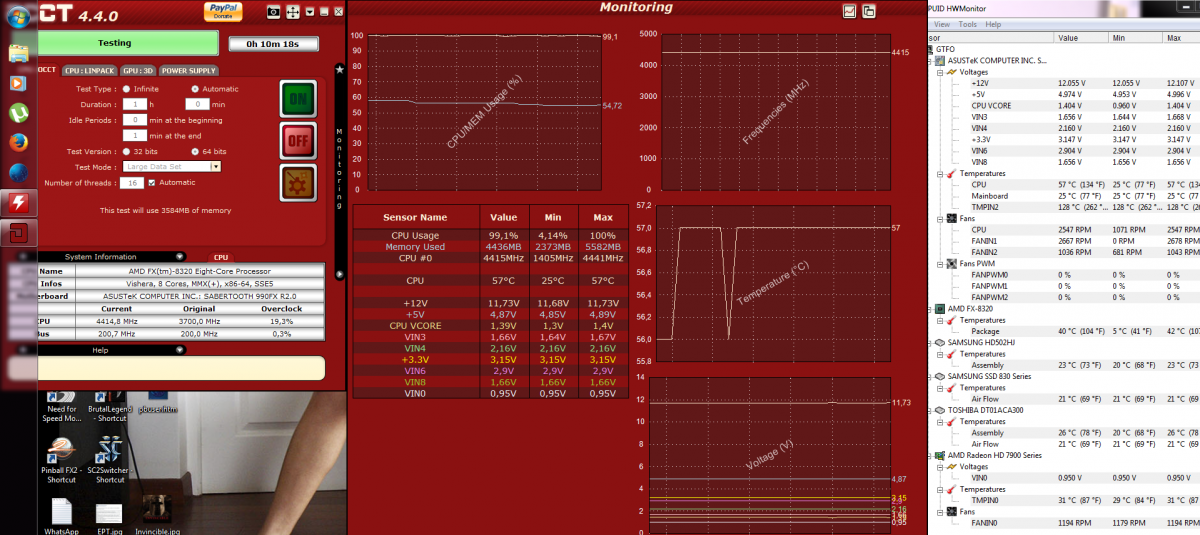
Task: Open the View menu in HWMonitor
Action: [942, 24]
